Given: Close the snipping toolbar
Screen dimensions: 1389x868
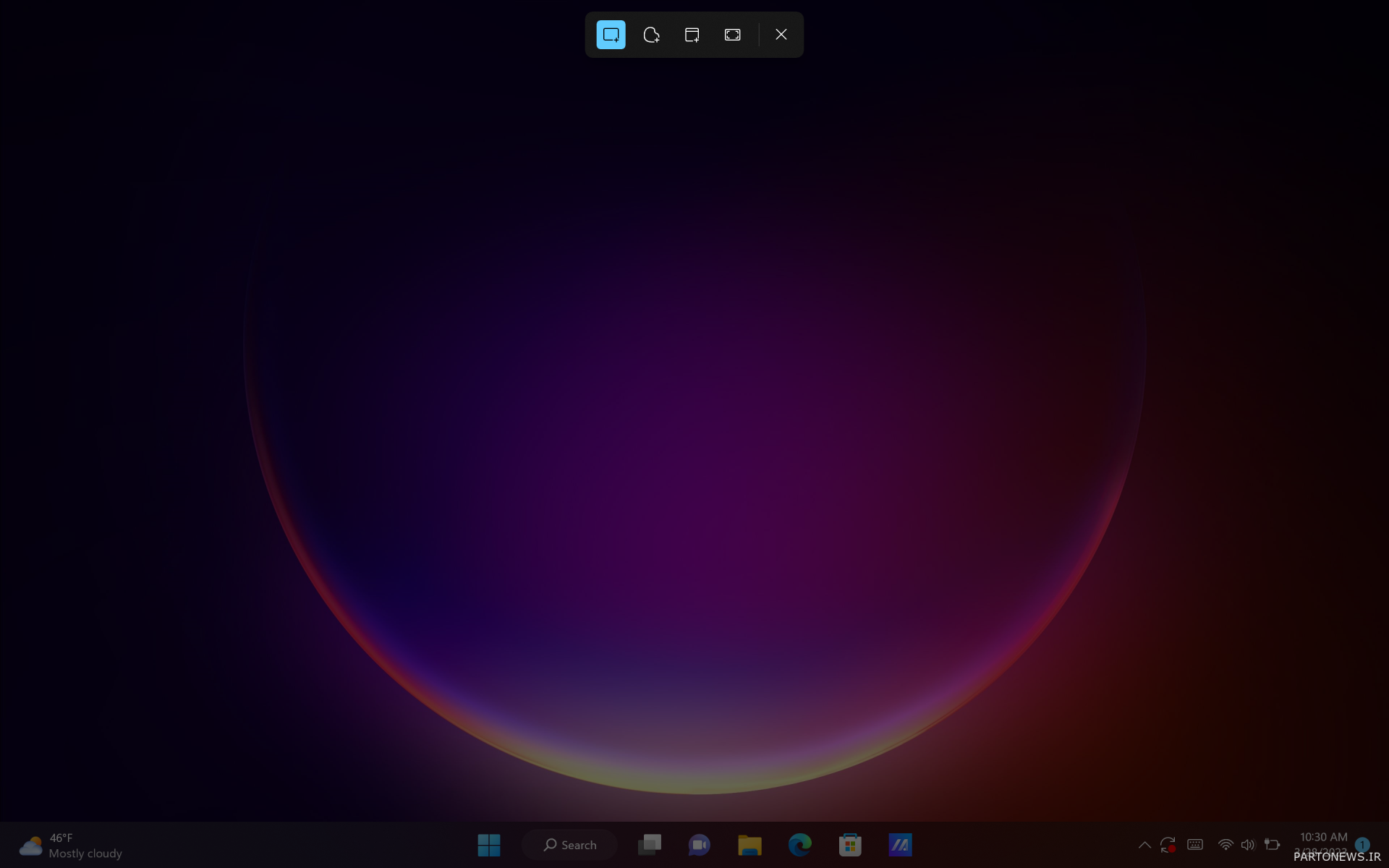Looking at the screenshot, I should click(x=781, y=35).
